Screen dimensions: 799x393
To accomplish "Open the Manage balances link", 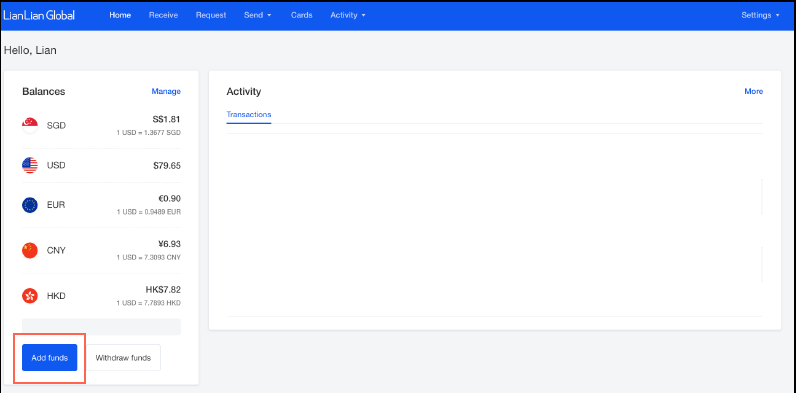I will [166, 92].
